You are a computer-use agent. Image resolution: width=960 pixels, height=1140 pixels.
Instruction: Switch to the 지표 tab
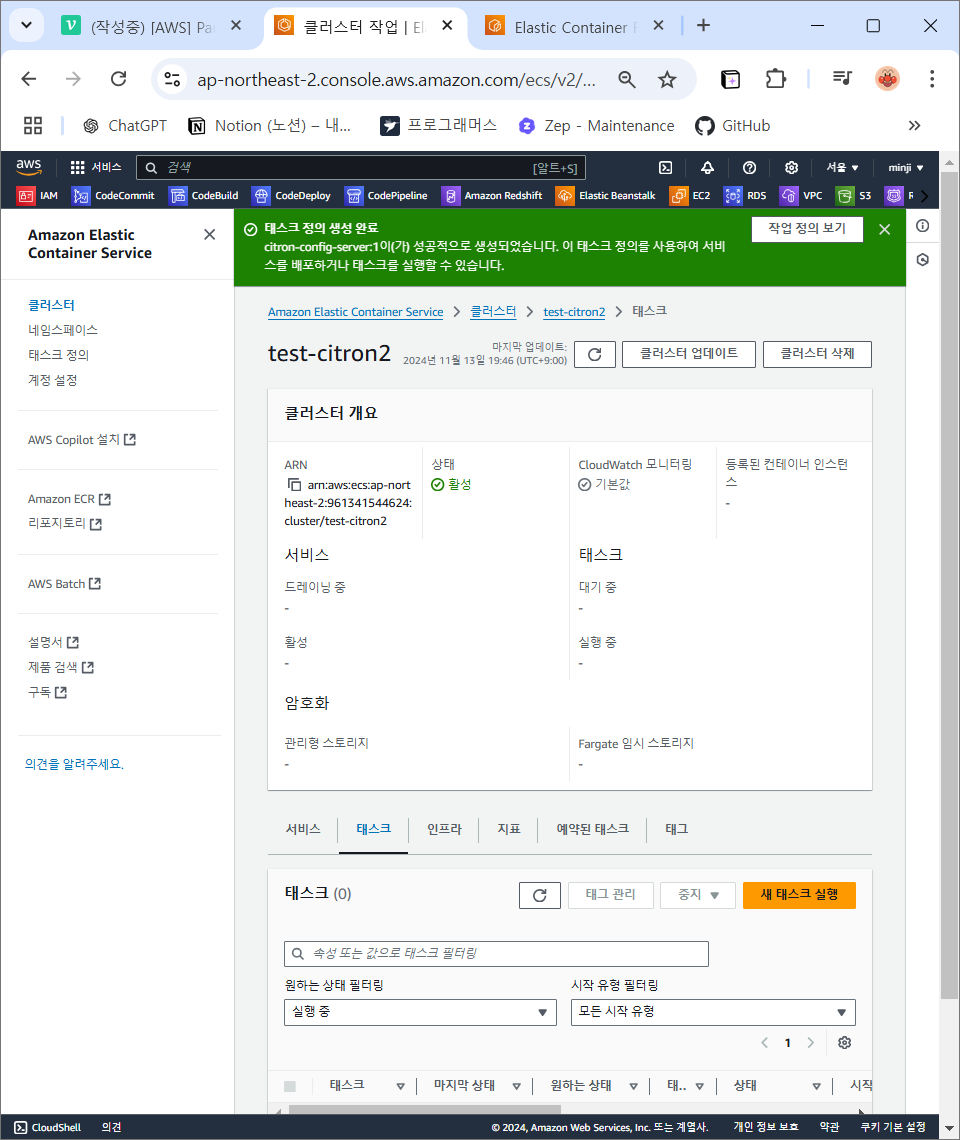tap(508, 830)
